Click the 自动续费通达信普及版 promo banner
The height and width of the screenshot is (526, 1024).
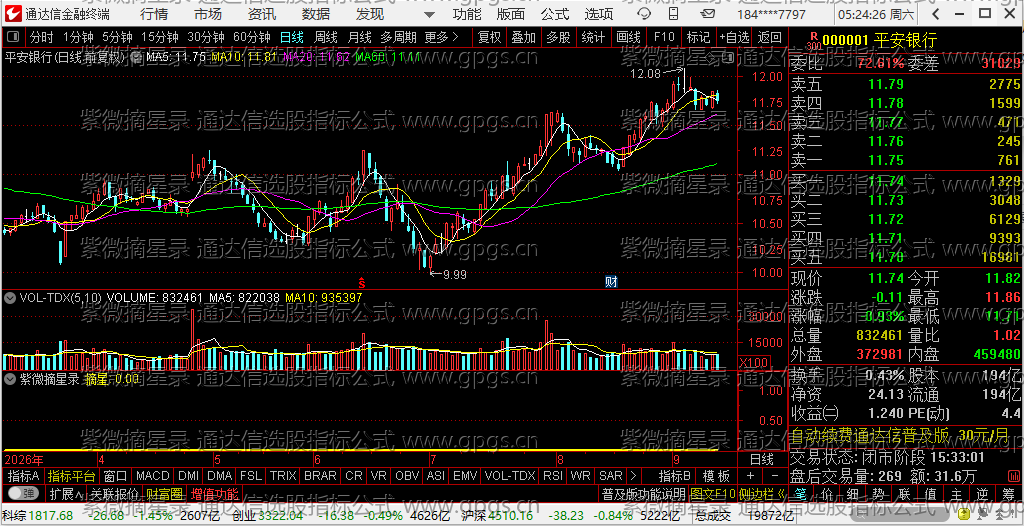tap(905, 435)
